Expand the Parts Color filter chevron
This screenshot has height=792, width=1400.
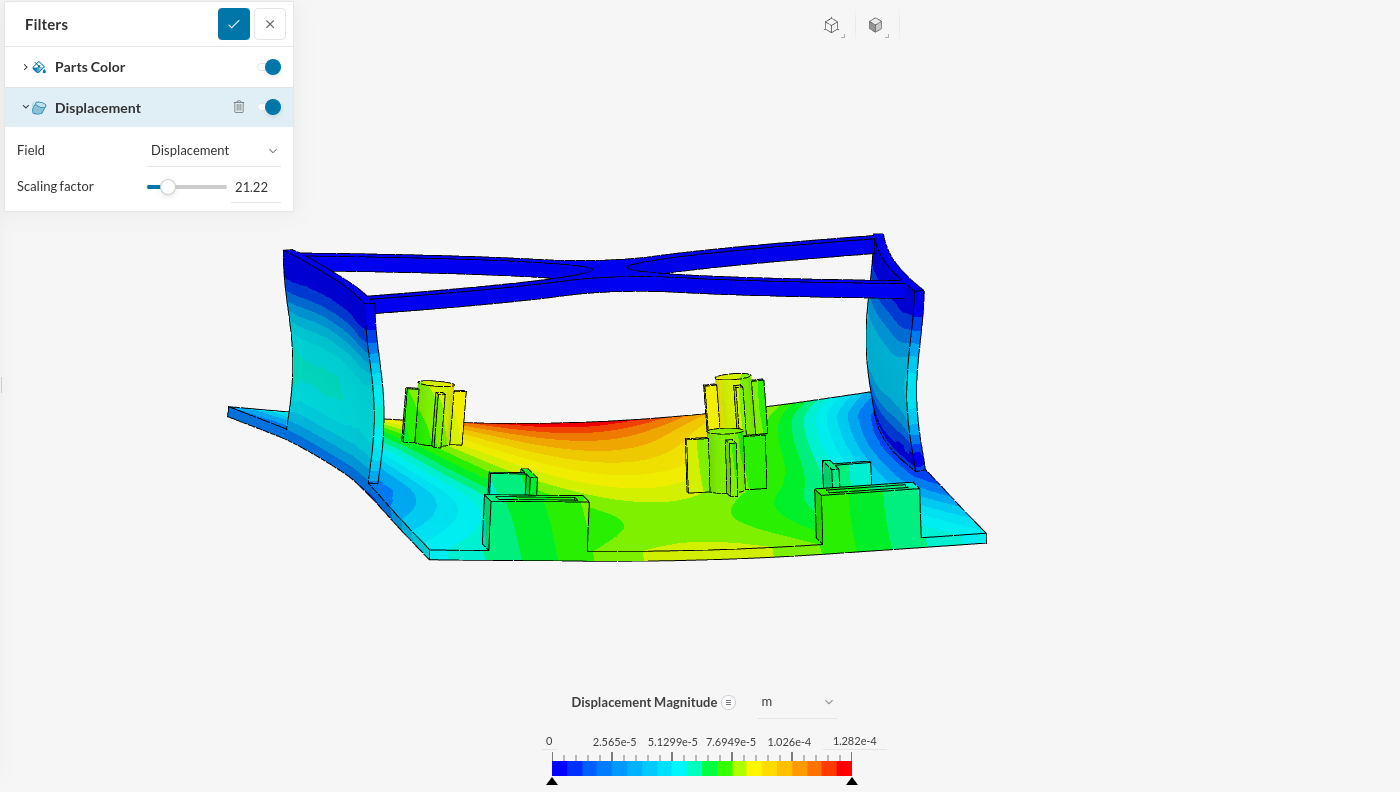(25, 67)
